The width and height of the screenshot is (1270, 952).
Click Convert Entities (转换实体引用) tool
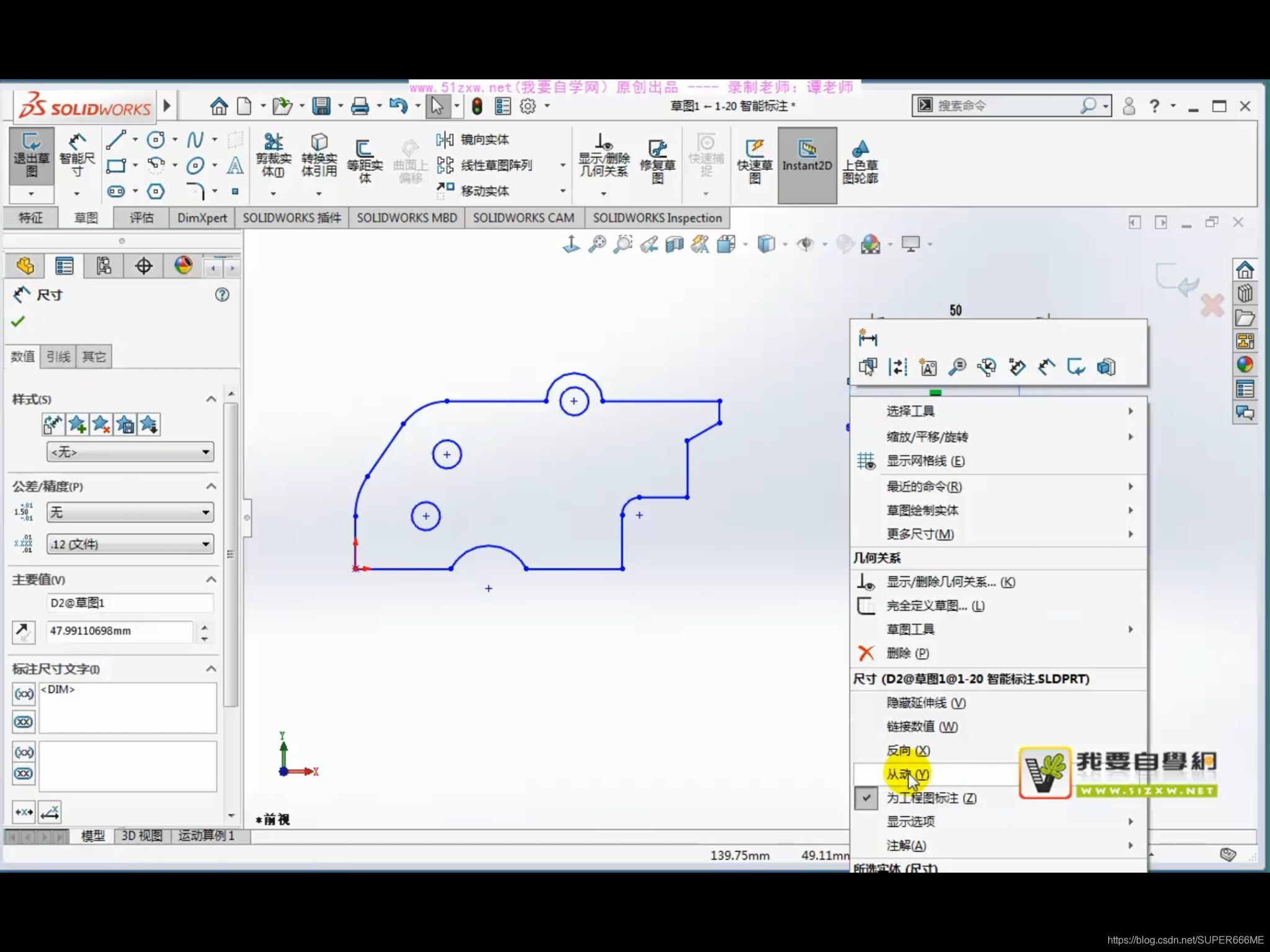(x=319, y=156)
